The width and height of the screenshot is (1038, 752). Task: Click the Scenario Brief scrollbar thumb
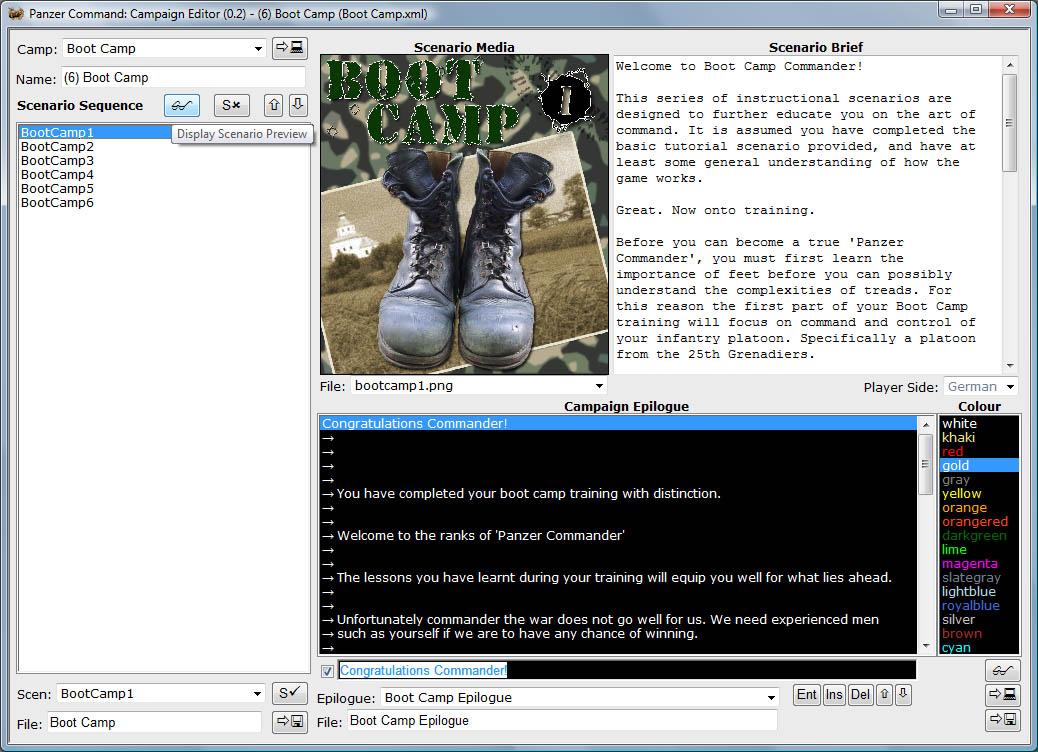[1009, 122]
